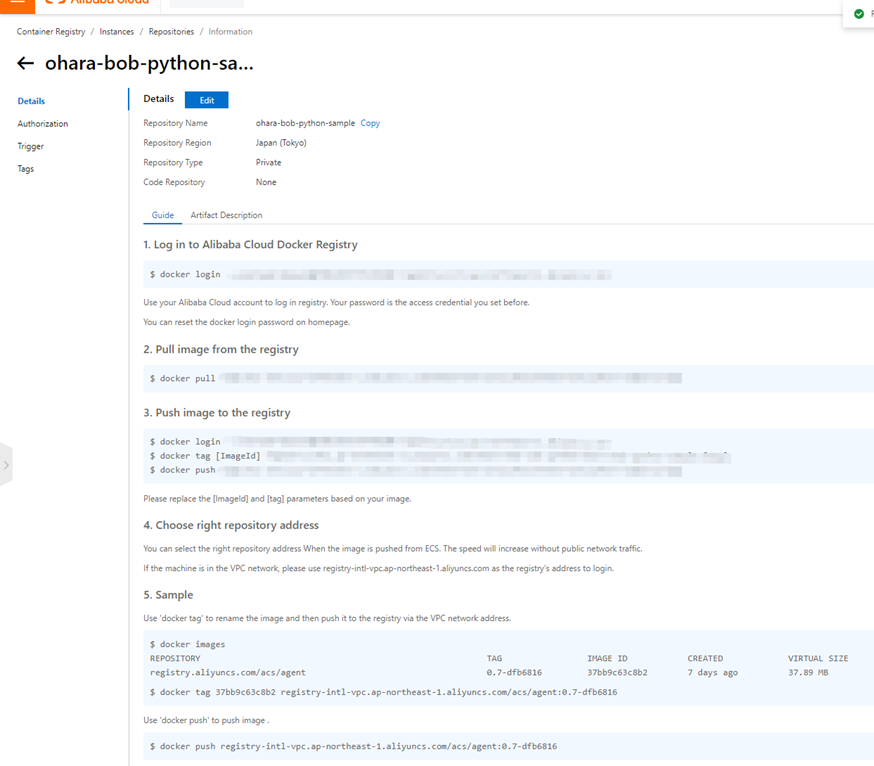
Task: Click the green success check icon
Action: pos(859,14)
